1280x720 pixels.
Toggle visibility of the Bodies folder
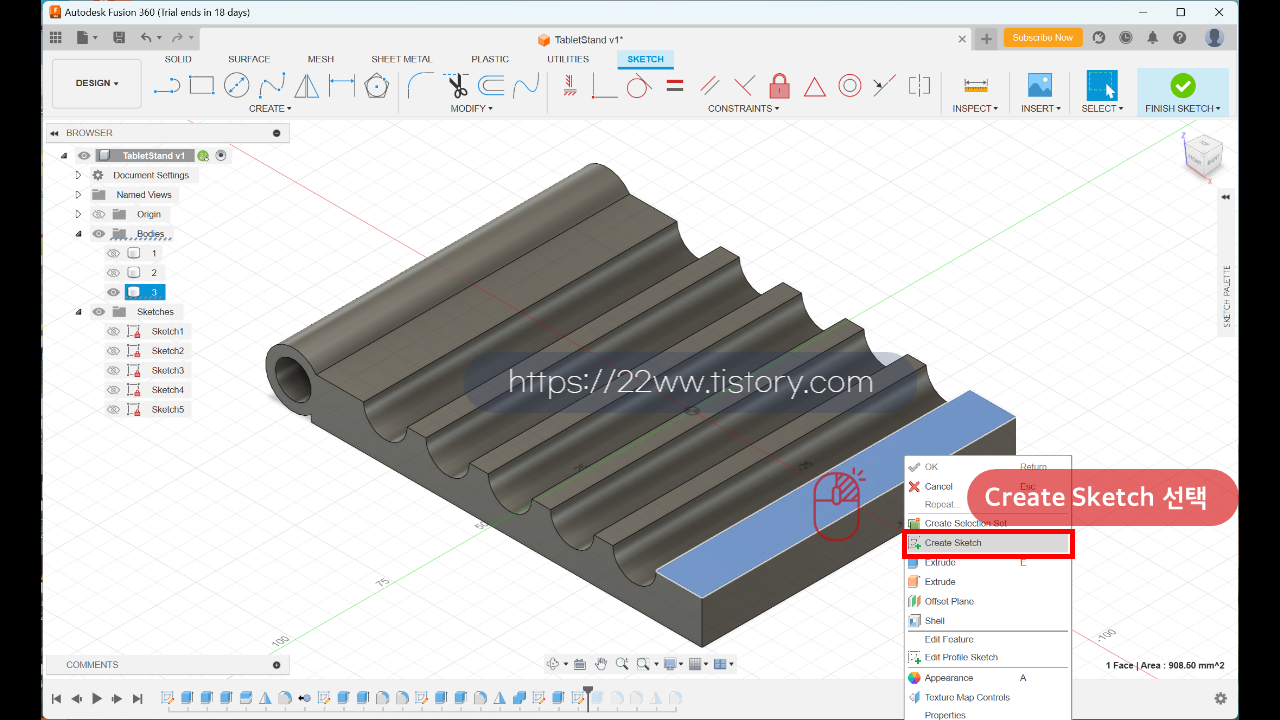click(x=99, y=233)
